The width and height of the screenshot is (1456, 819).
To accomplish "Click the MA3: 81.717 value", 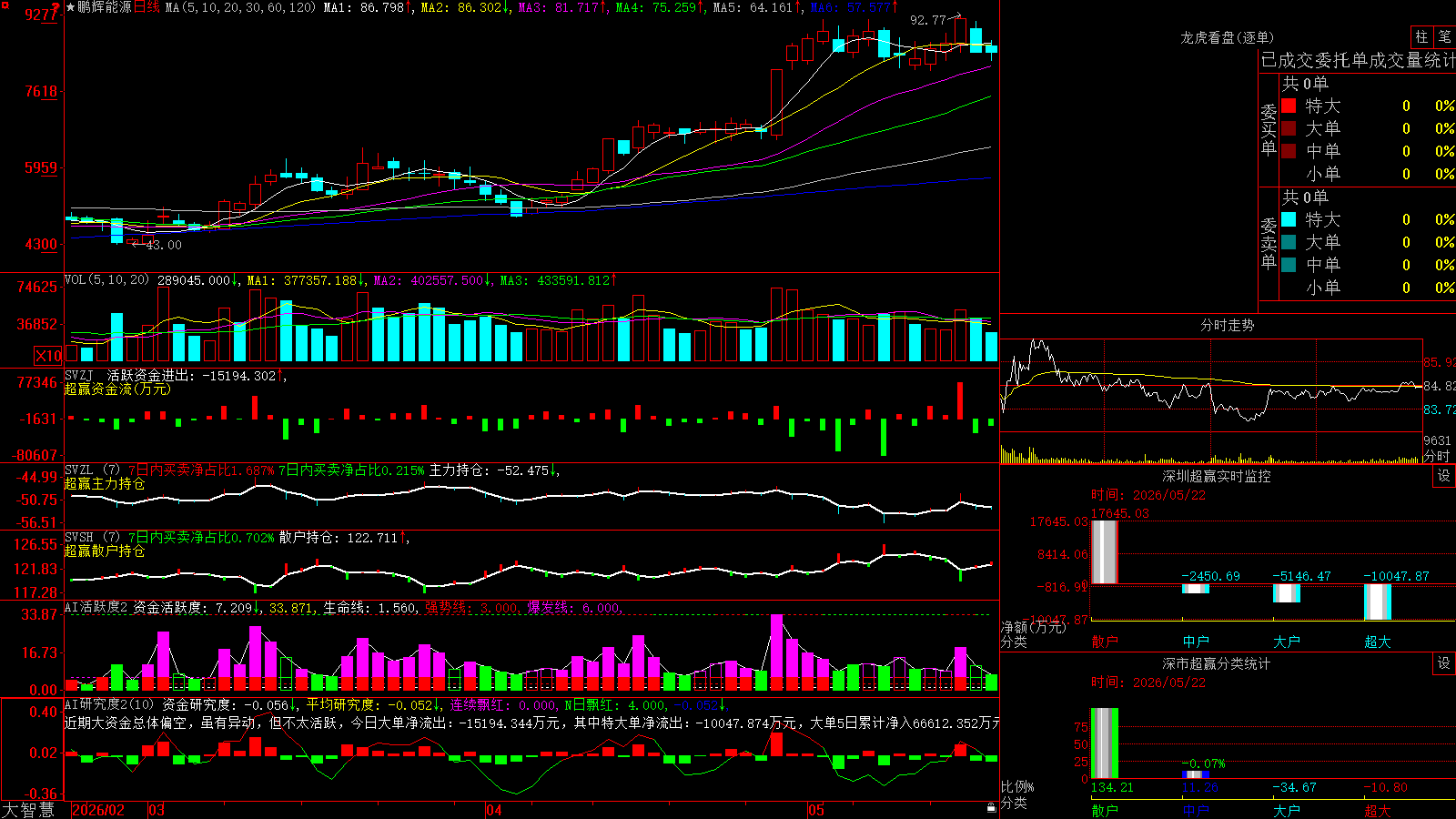I will click(562, 7).
